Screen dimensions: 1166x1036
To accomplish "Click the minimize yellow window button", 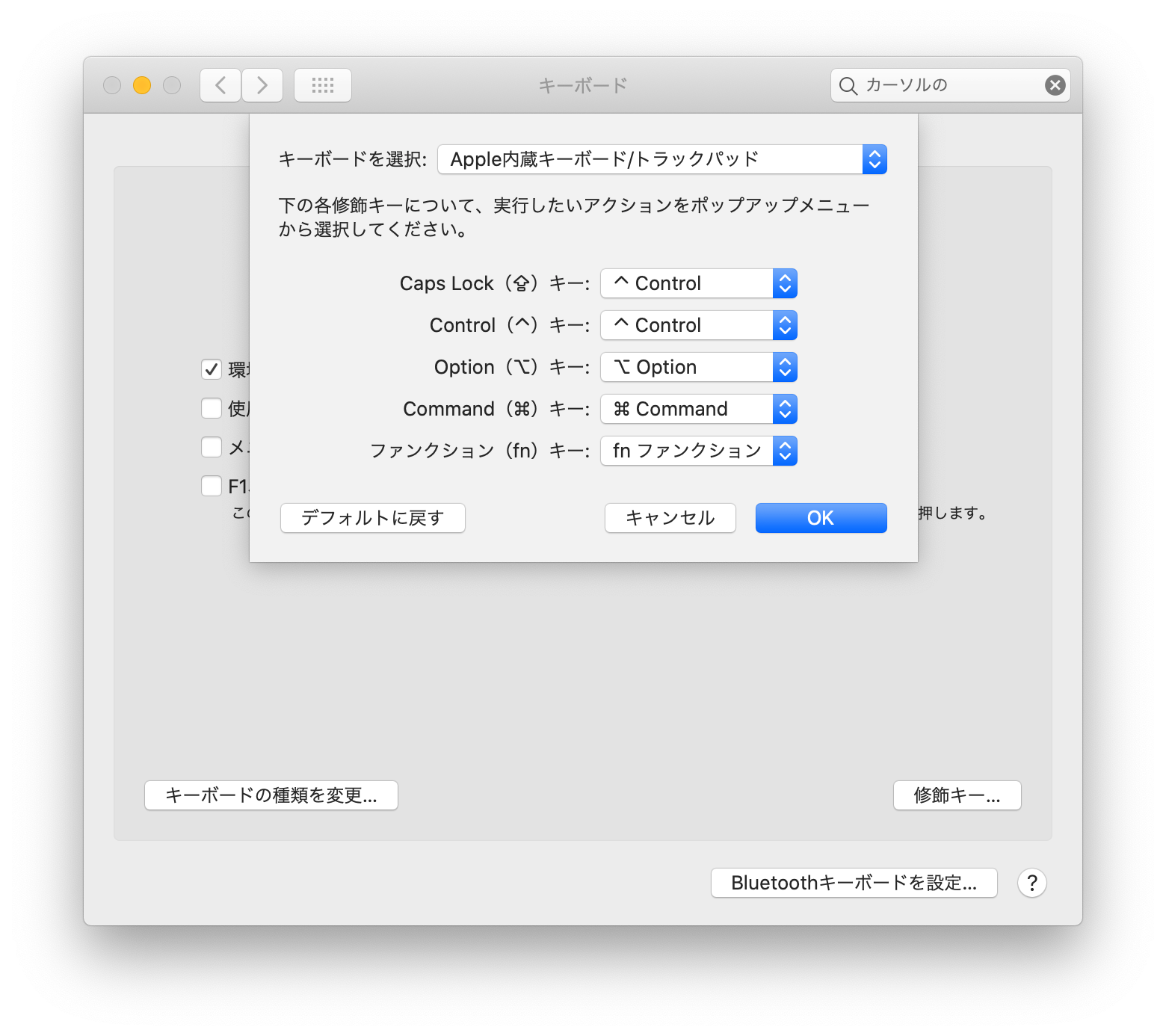I will (142, 85).
